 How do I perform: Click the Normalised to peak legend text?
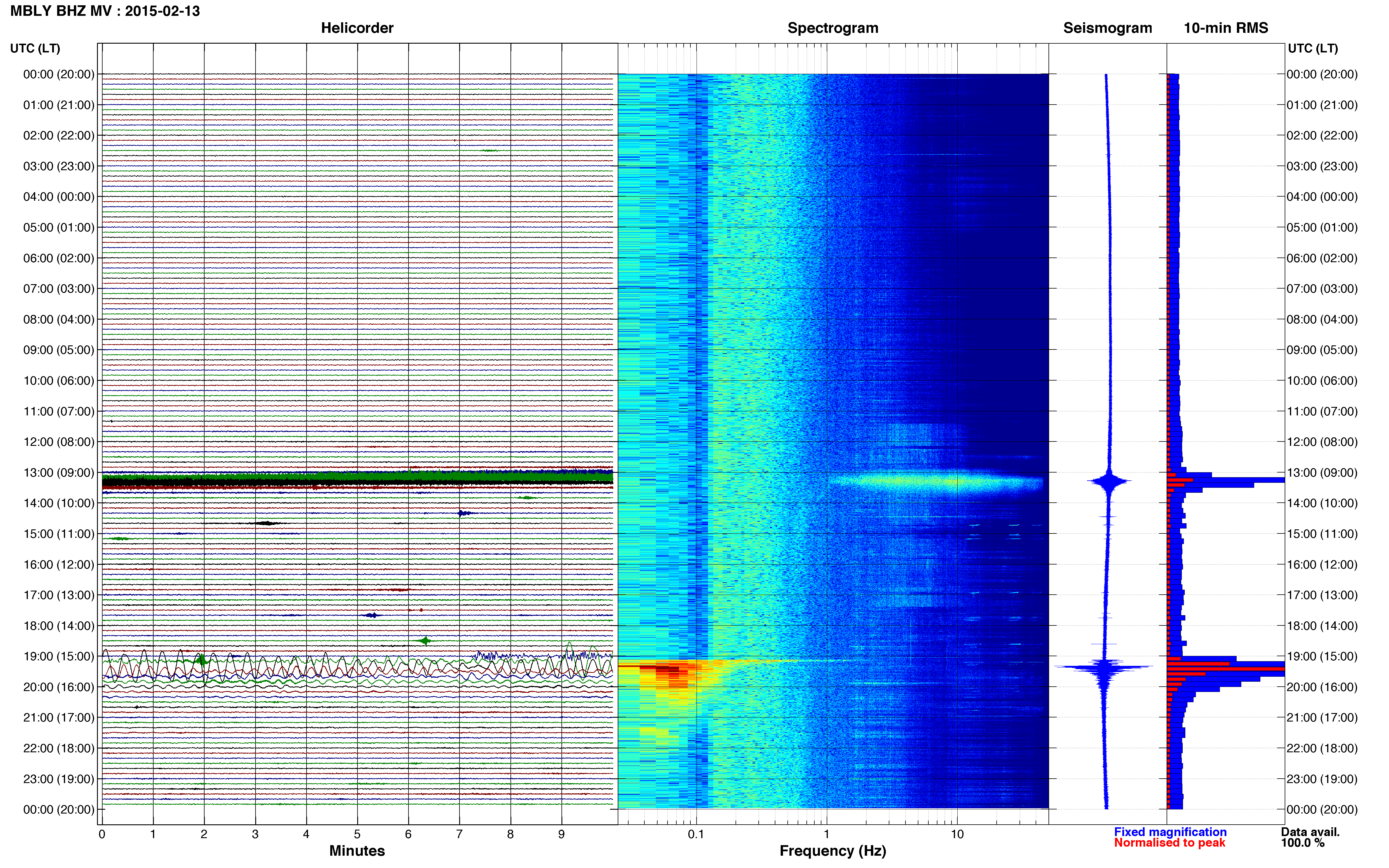click(1169, 843)
